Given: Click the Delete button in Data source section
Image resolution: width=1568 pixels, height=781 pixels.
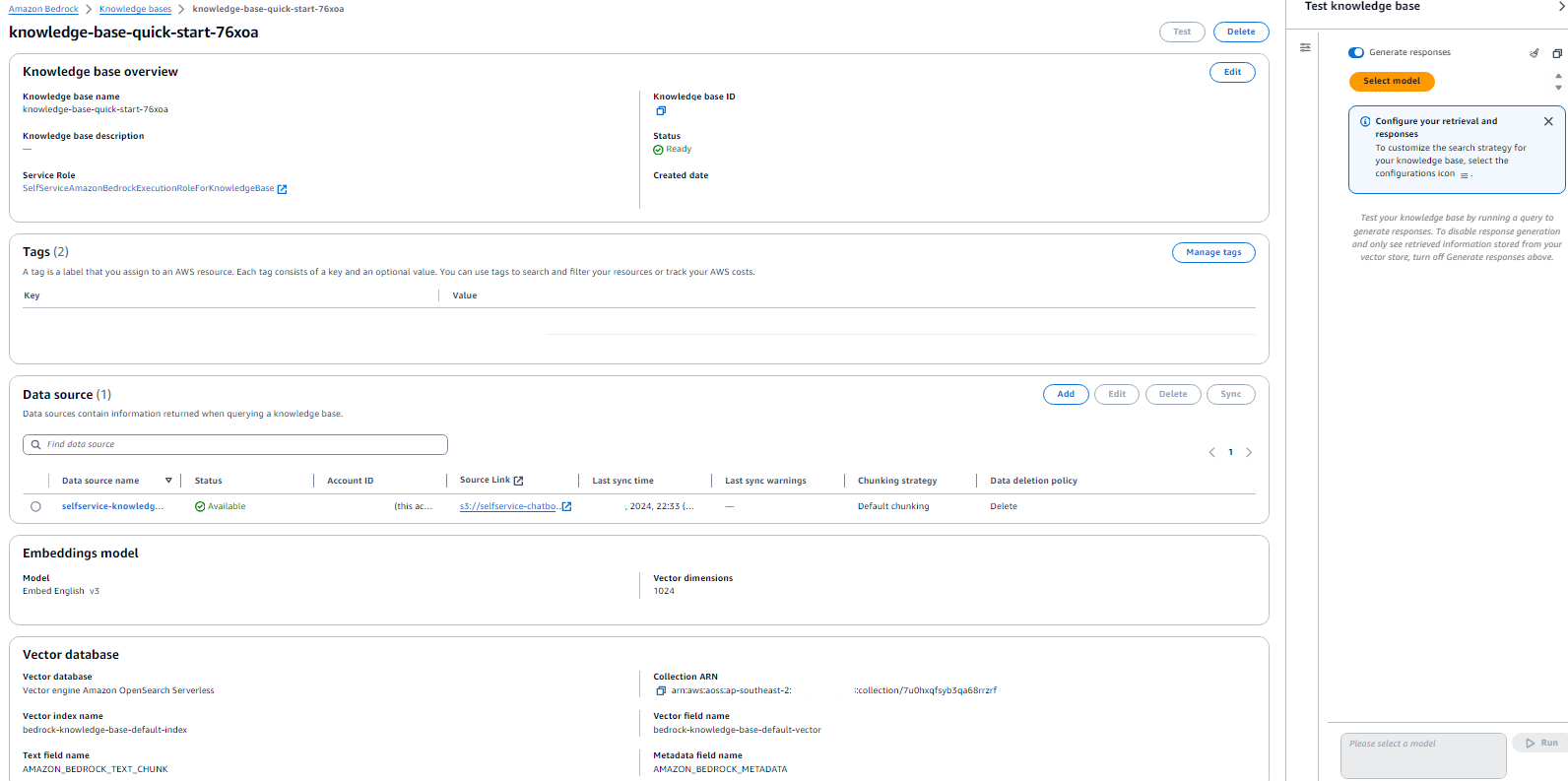Looking at the screenshot, I should point(1173,394).
